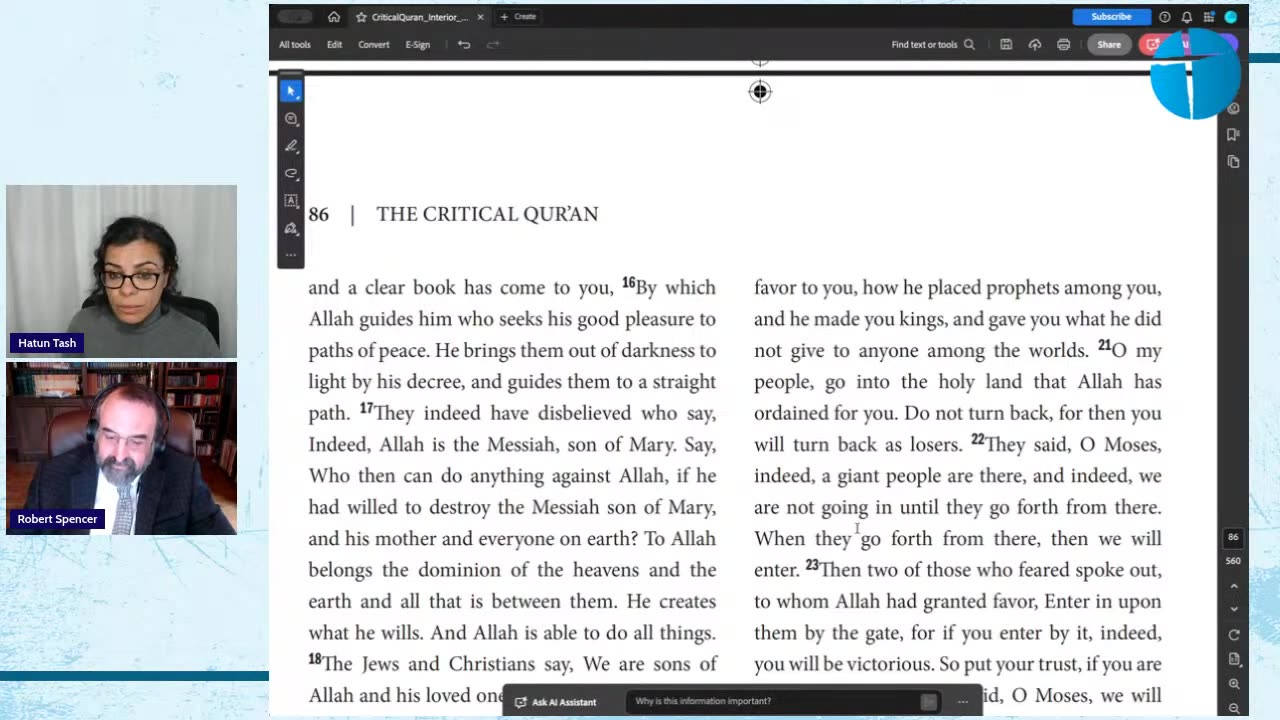Open page display options icon
The width and height of the screenshot is (1280, 720).
[1233, 660]
